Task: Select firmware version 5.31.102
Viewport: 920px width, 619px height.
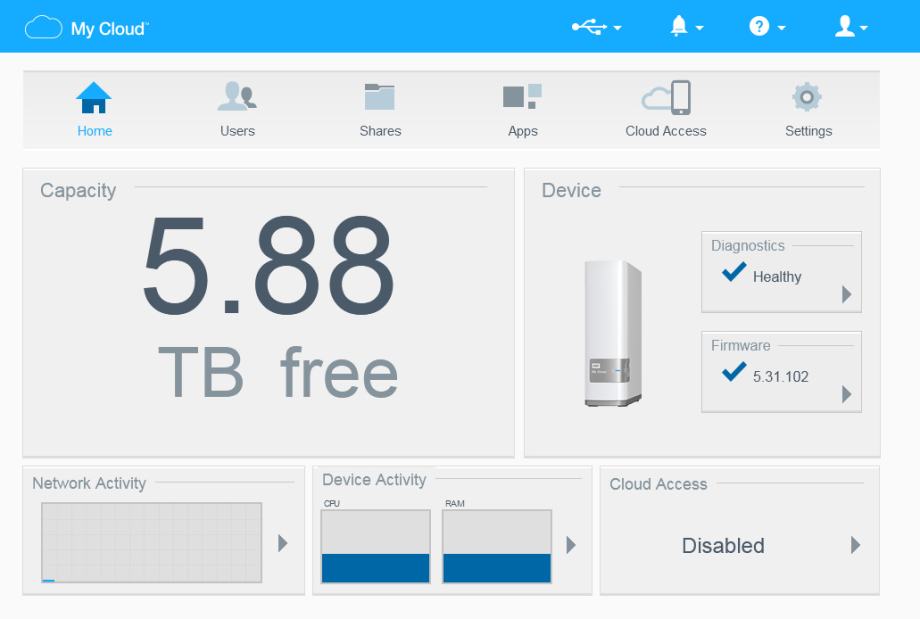Action: point(780,377)
